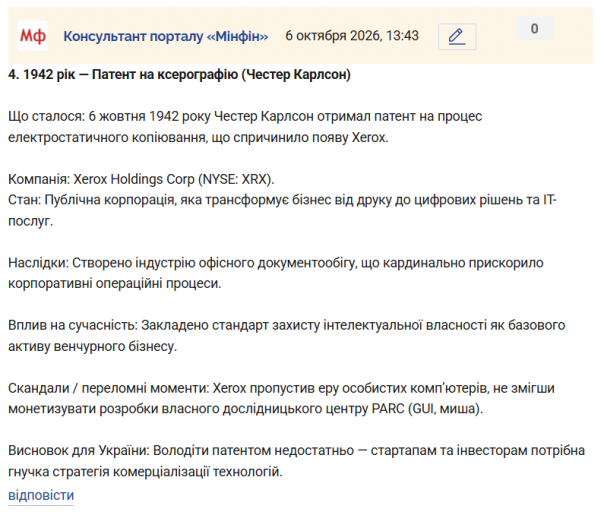The height and width of the screenshot is (512, 604).
Task: Click the paragraph starting "Наслідки: Створено індустрію"
Action: pyautogui.click(x=276, y=273)
